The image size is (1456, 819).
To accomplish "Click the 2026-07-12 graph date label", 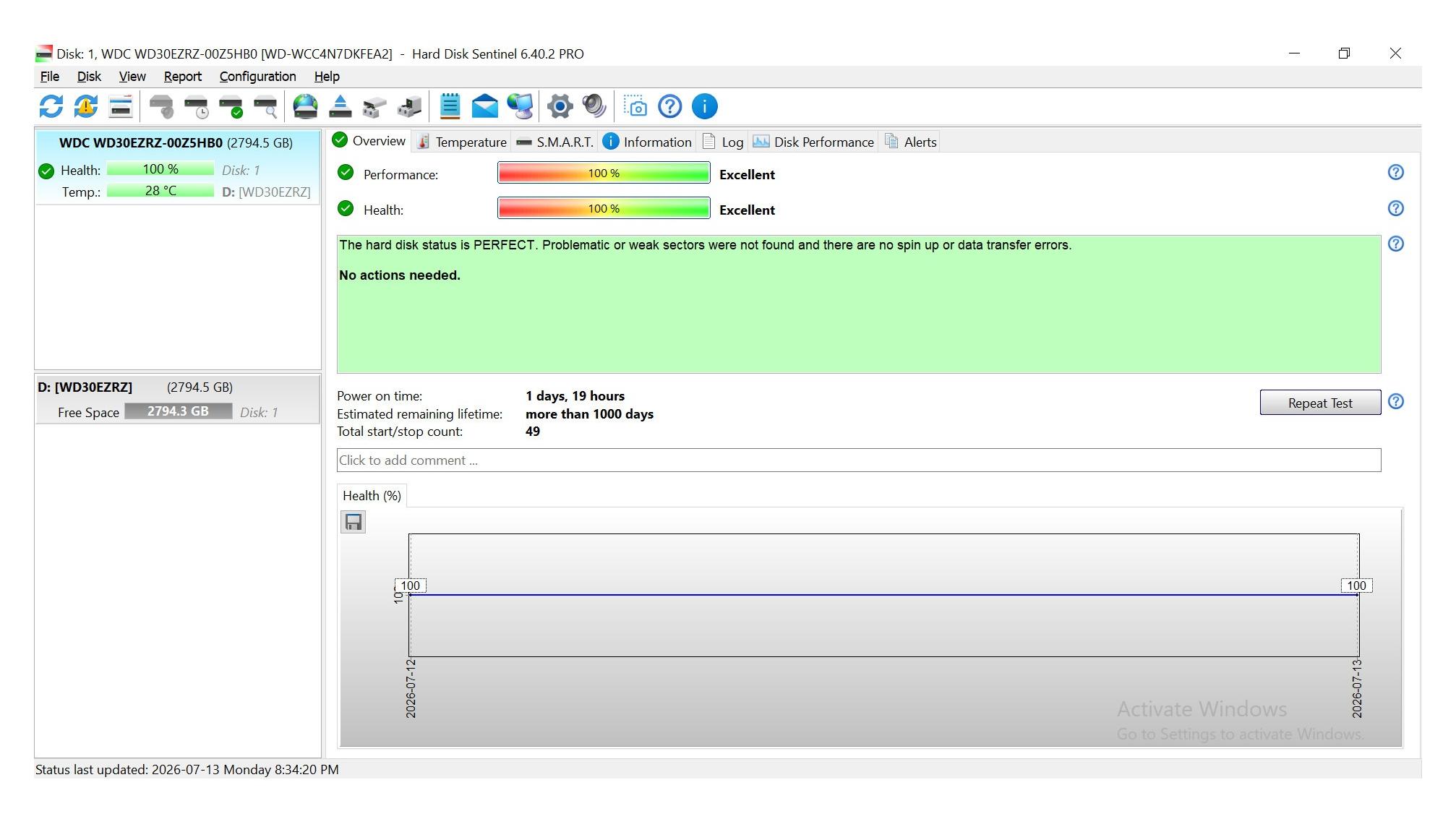I will click(x=411, y=688).
